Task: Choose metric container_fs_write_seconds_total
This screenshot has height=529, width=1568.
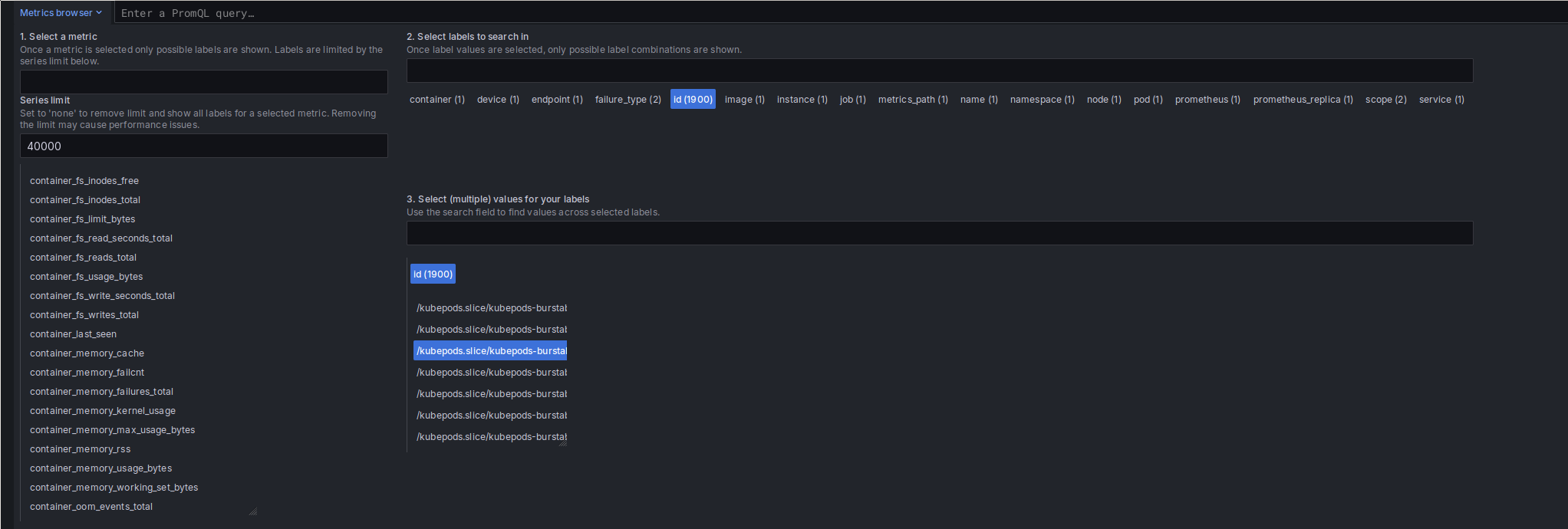Action: (x=102, y=296)
